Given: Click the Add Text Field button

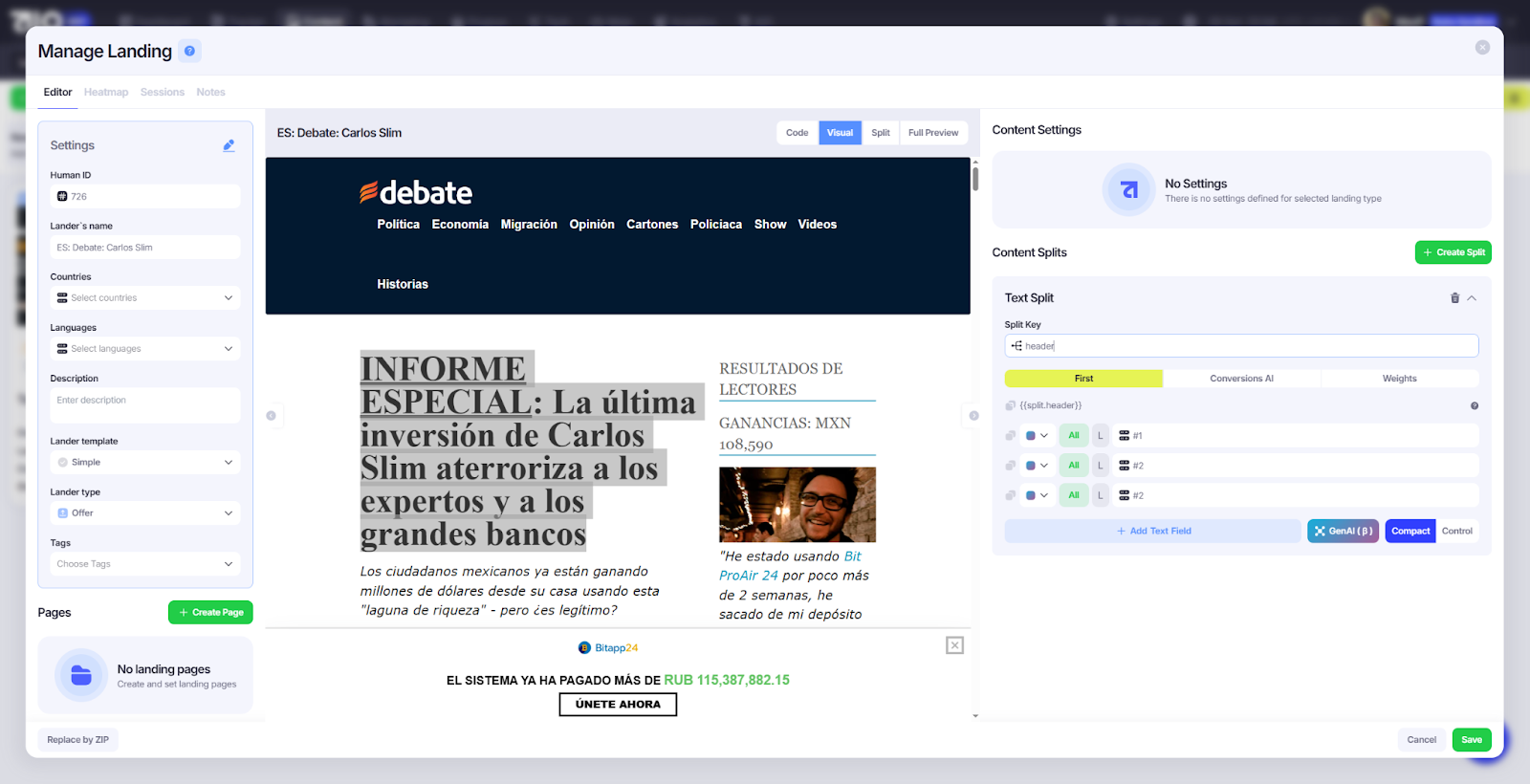Looking at the screenshot, I should pyautogui.click(x=1153, y=531).
